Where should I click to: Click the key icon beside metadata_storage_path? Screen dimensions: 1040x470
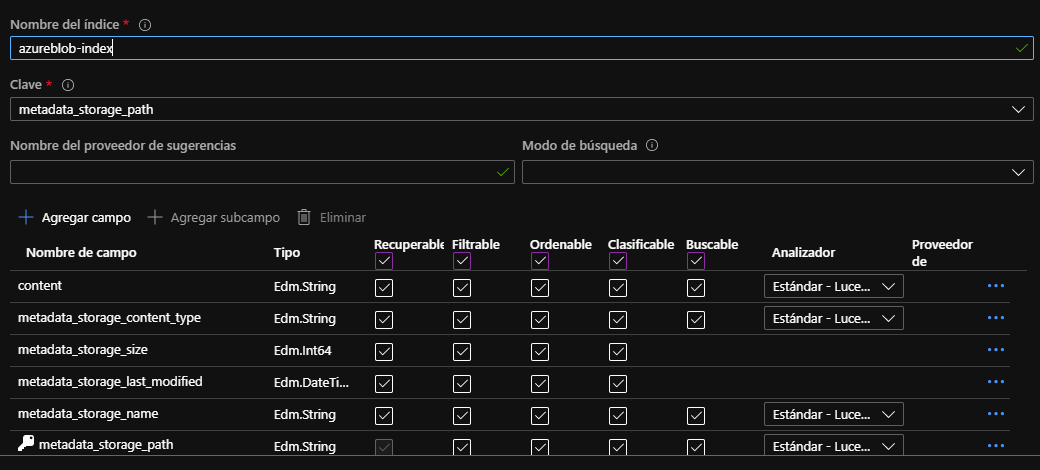26,444
